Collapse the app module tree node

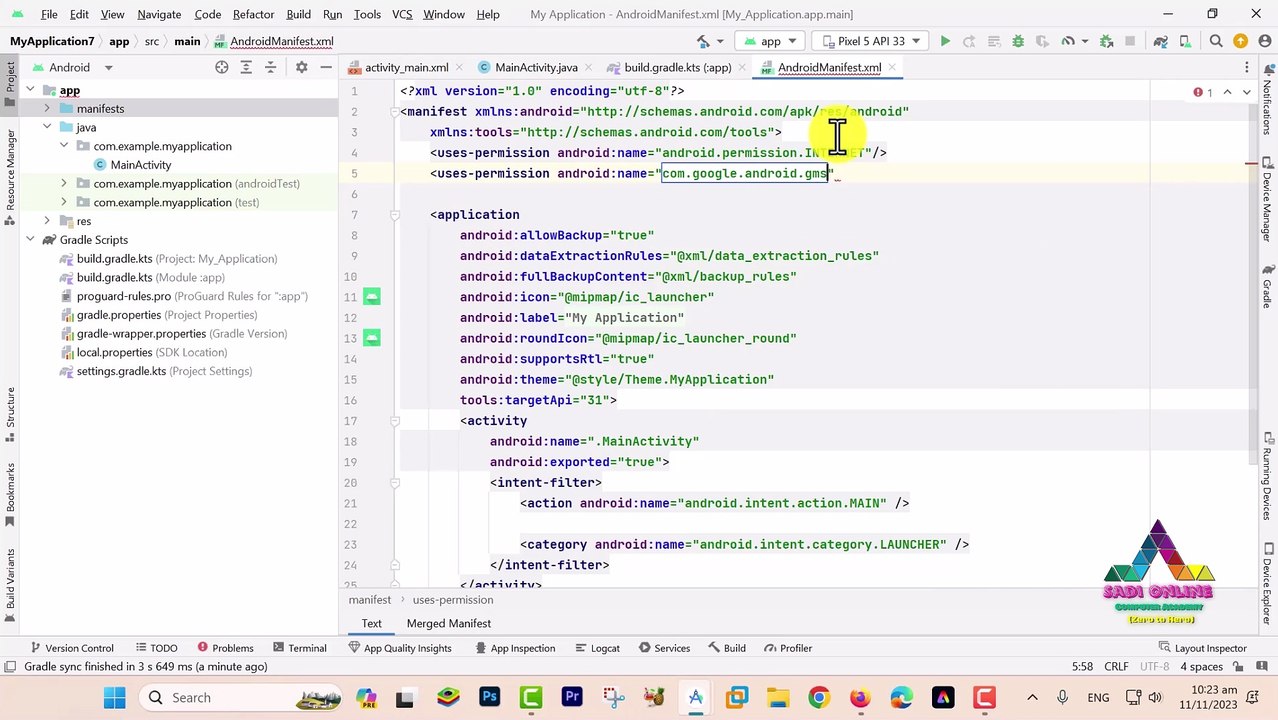tap(30, 90)
